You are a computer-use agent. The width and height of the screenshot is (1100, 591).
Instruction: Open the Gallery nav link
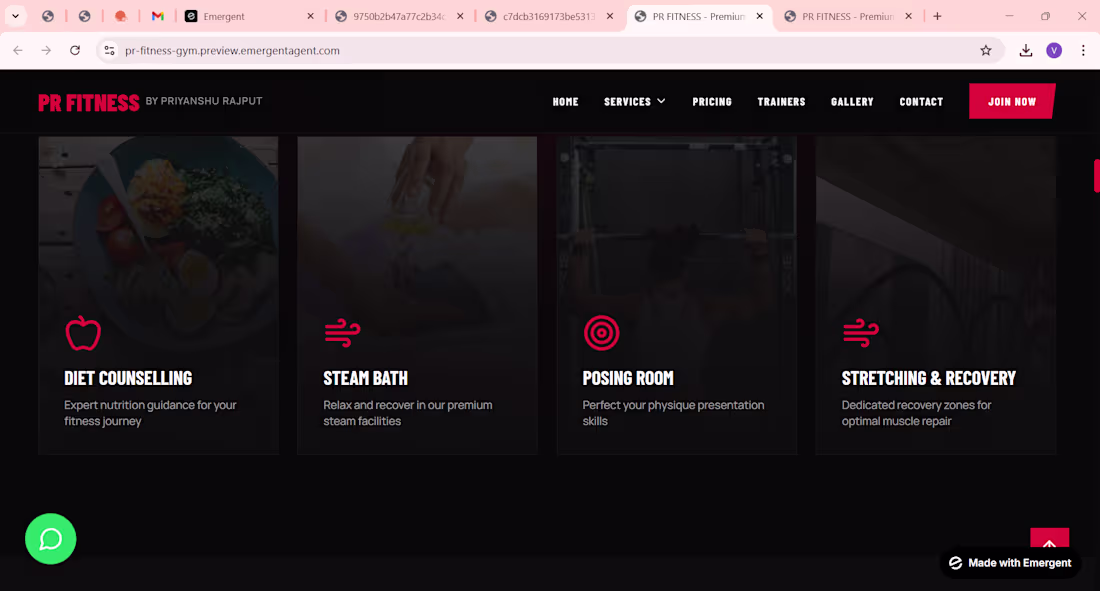(x=852, y=102)
